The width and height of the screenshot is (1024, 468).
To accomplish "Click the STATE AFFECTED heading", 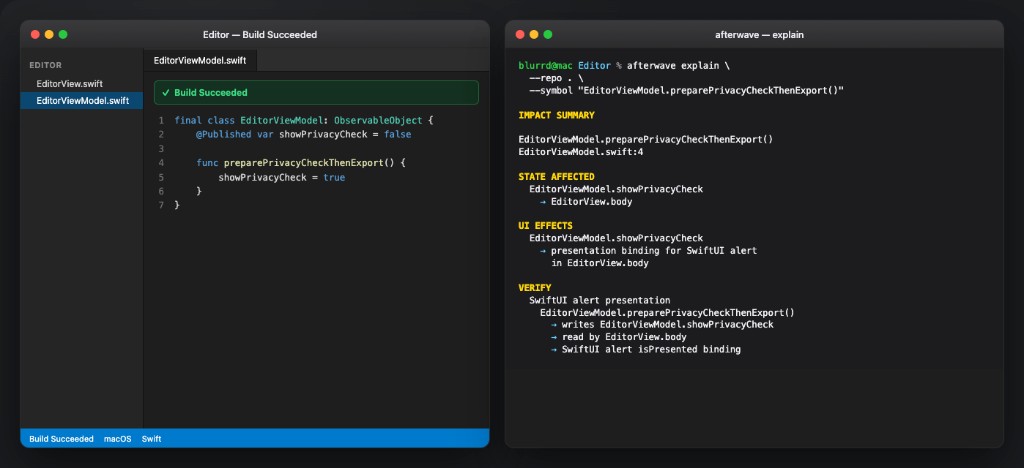I will point(556,177).
